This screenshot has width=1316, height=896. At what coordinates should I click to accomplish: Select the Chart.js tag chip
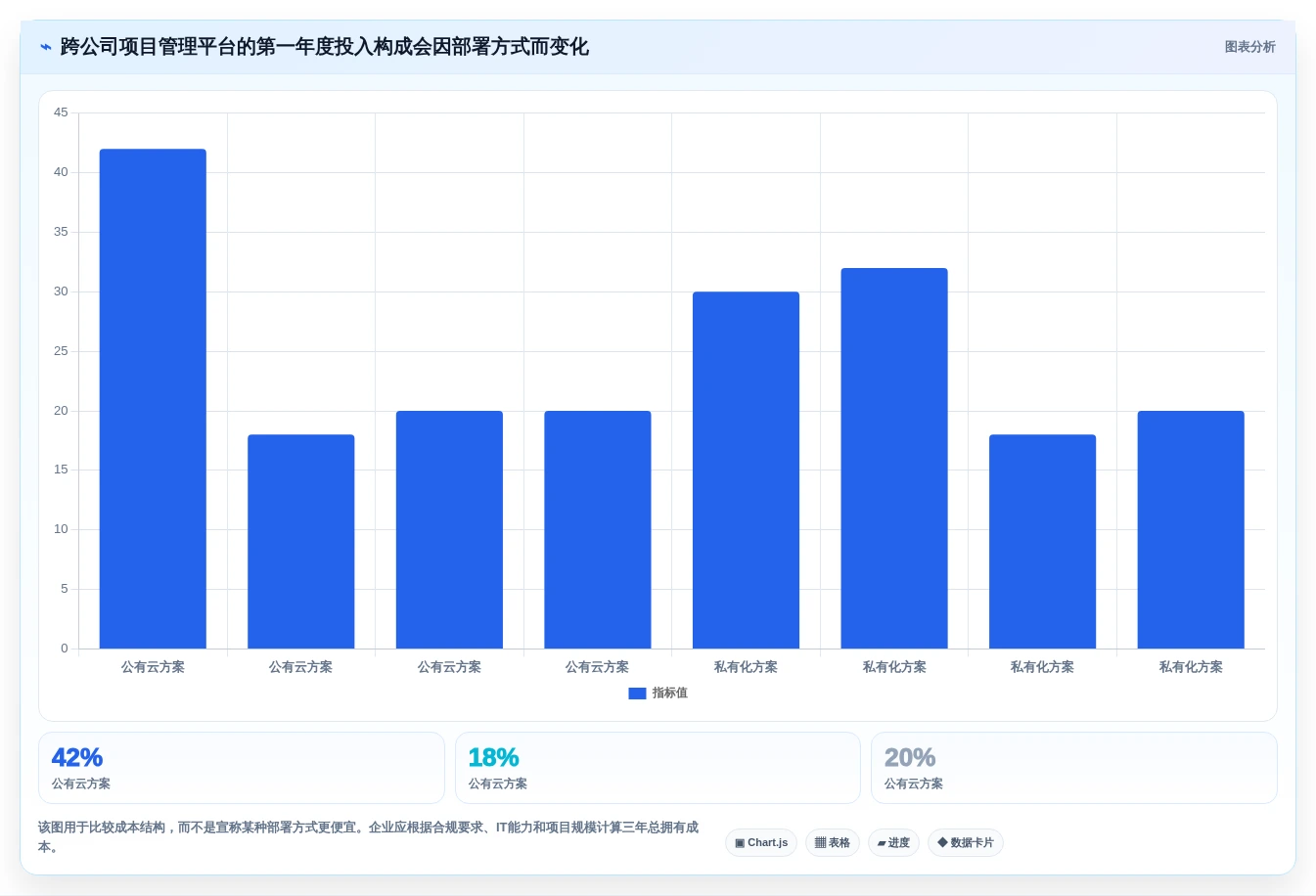point(761,842)
